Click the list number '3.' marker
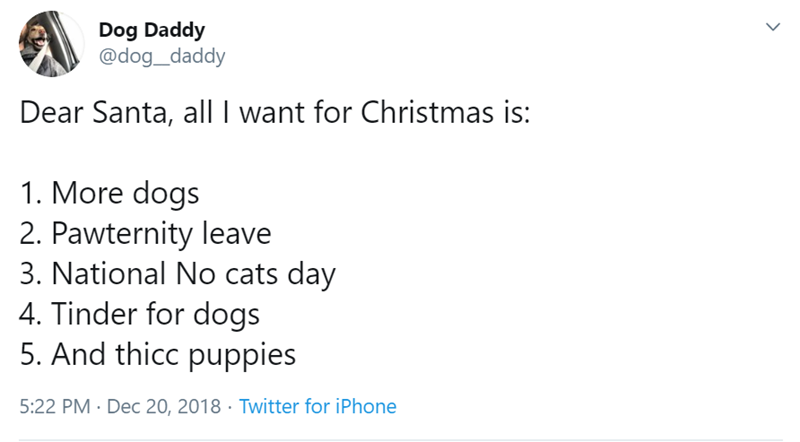The width and height of the screenshot is (800, 442). (29, 274)
